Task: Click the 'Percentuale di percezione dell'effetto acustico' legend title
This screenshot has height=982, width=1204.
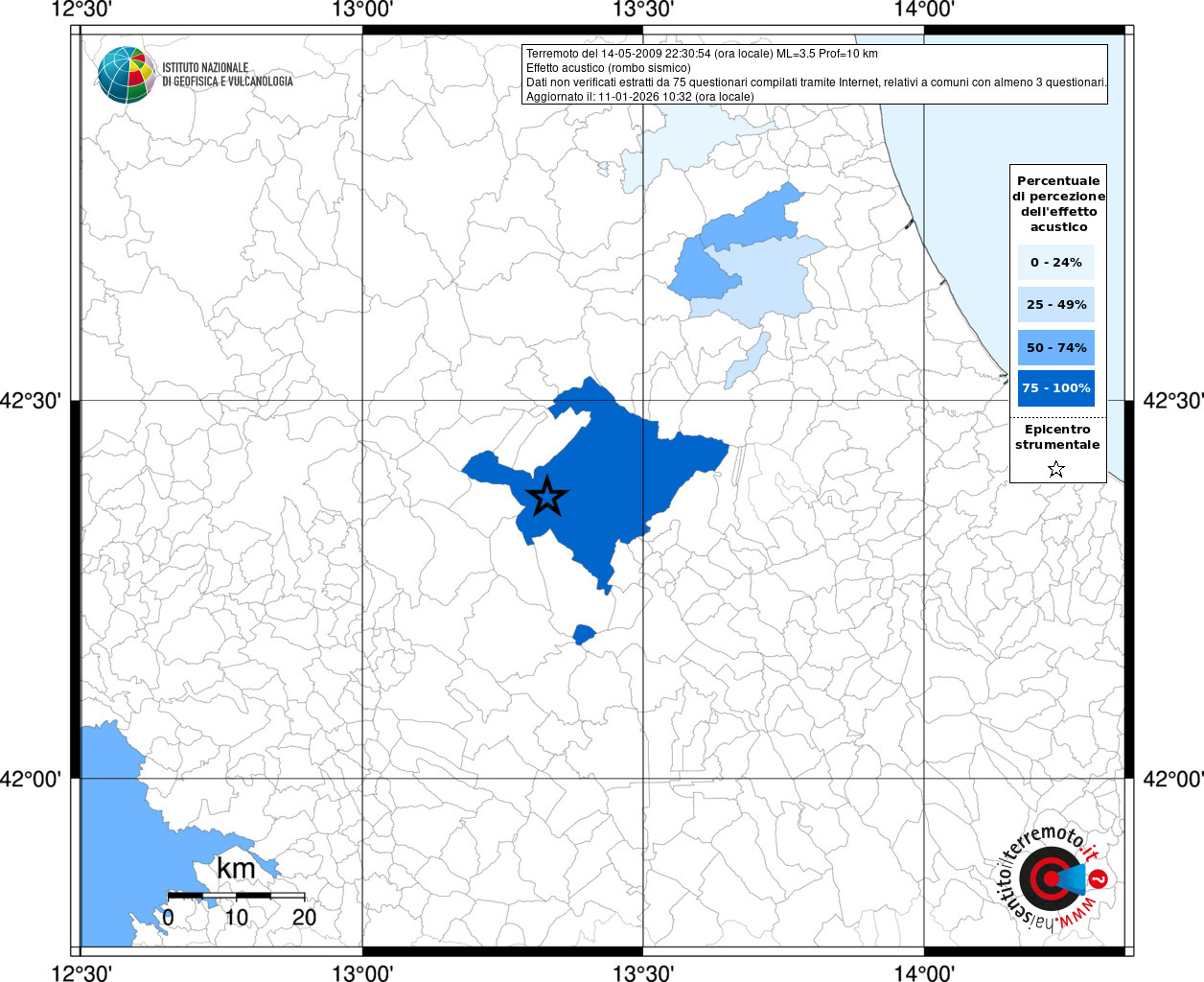Action: coord(1058,203)
